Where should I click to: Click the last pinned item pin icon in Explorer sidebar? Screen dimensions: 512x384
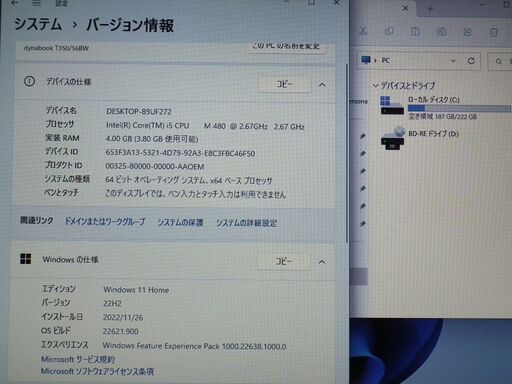(363, 224)
